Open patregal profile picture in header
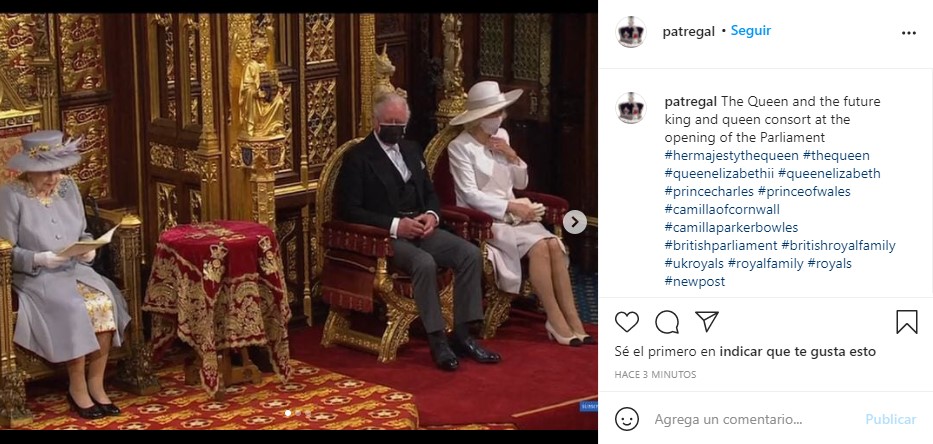The width and height of the screenshot is (933, 444). tap(631, 32)
